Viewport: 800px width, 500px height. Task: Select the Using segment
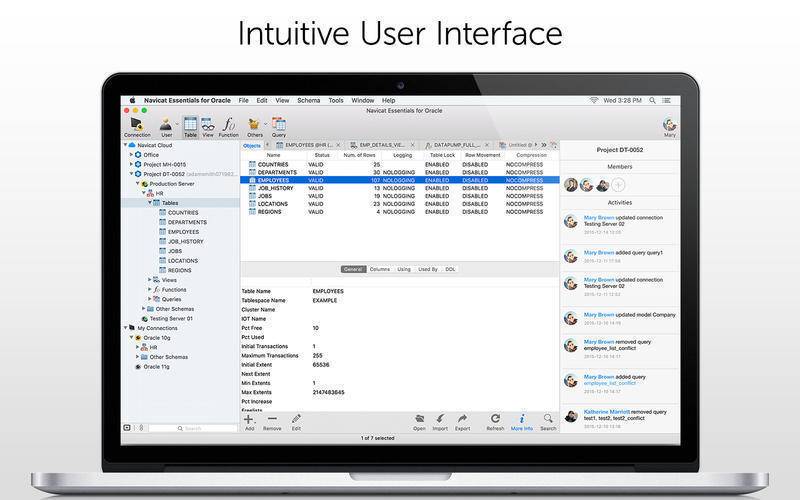pos(404,269)
